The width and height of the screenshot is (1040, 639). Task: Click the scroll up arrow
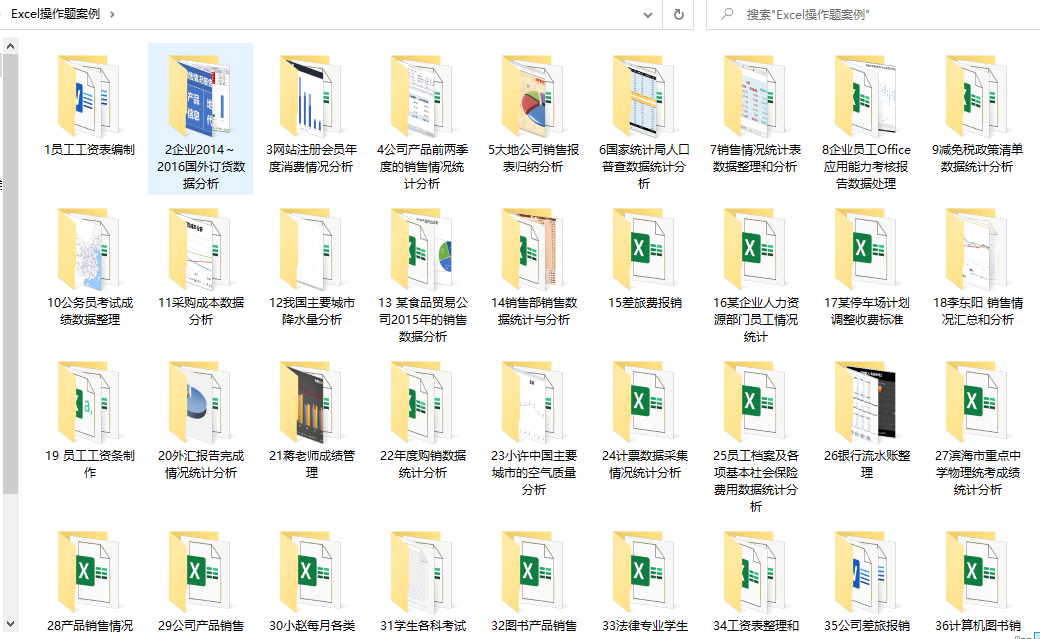(x=10, y=46)
